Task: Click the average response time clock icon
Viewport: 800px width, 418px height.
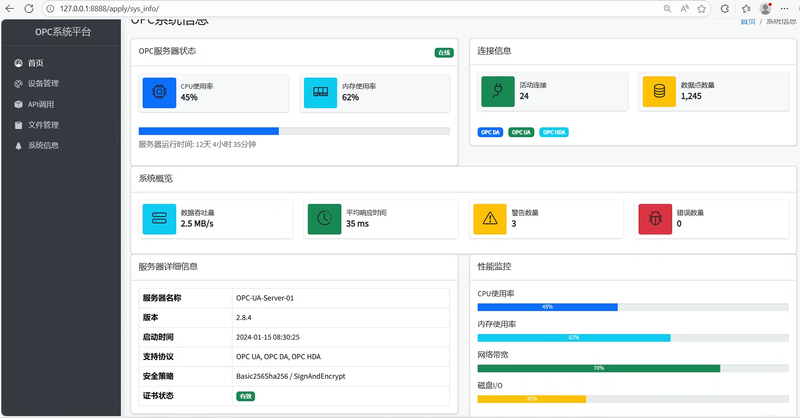Action: click(324, 218)
